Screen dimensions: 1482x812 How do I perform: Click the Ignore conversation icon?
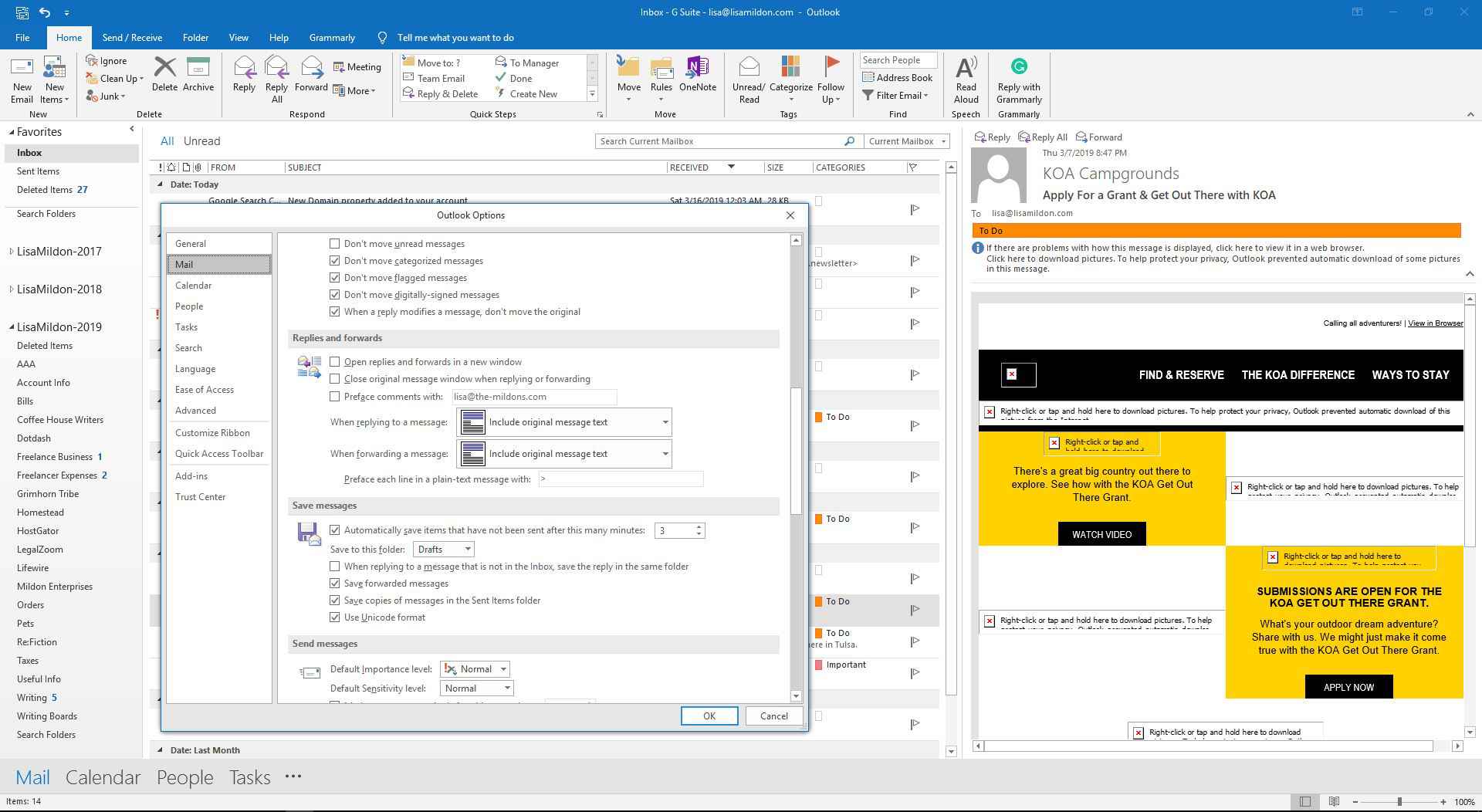click(92, 60)
